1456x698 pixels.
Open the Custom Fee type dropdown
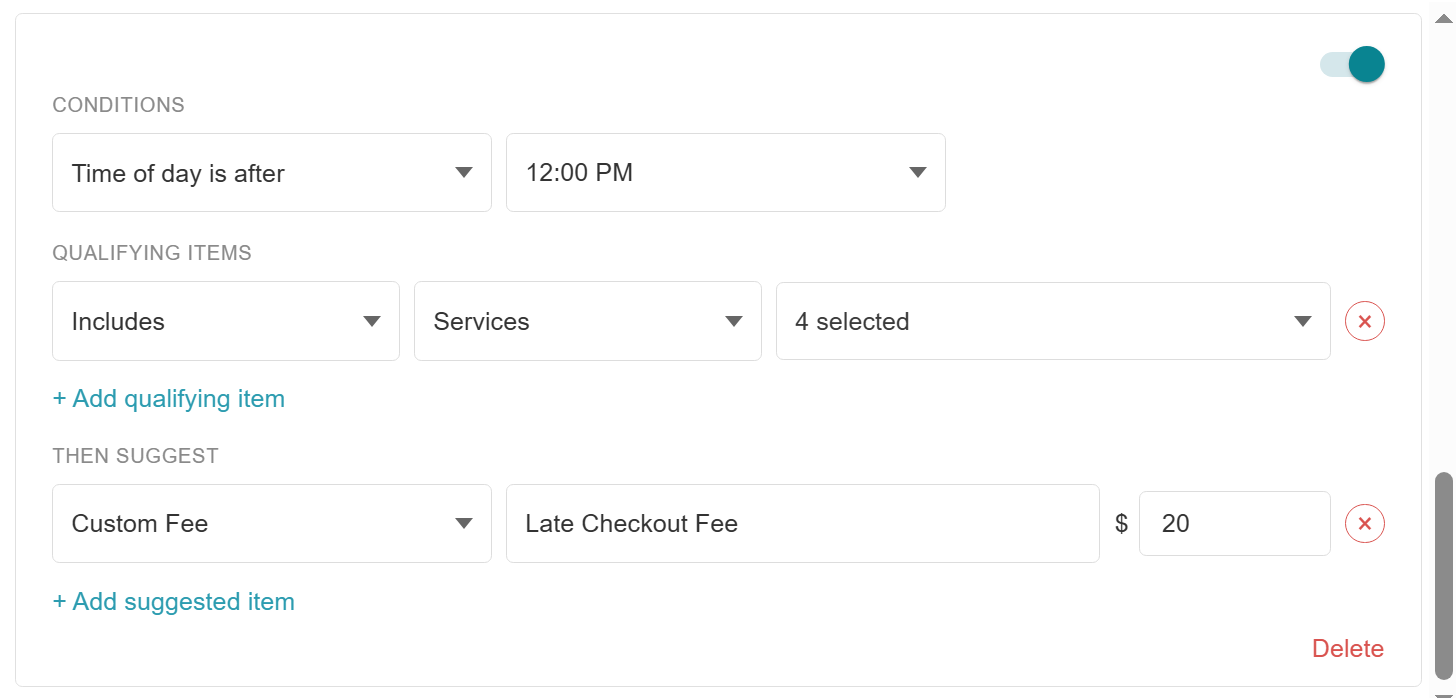[x=272, y=524]
